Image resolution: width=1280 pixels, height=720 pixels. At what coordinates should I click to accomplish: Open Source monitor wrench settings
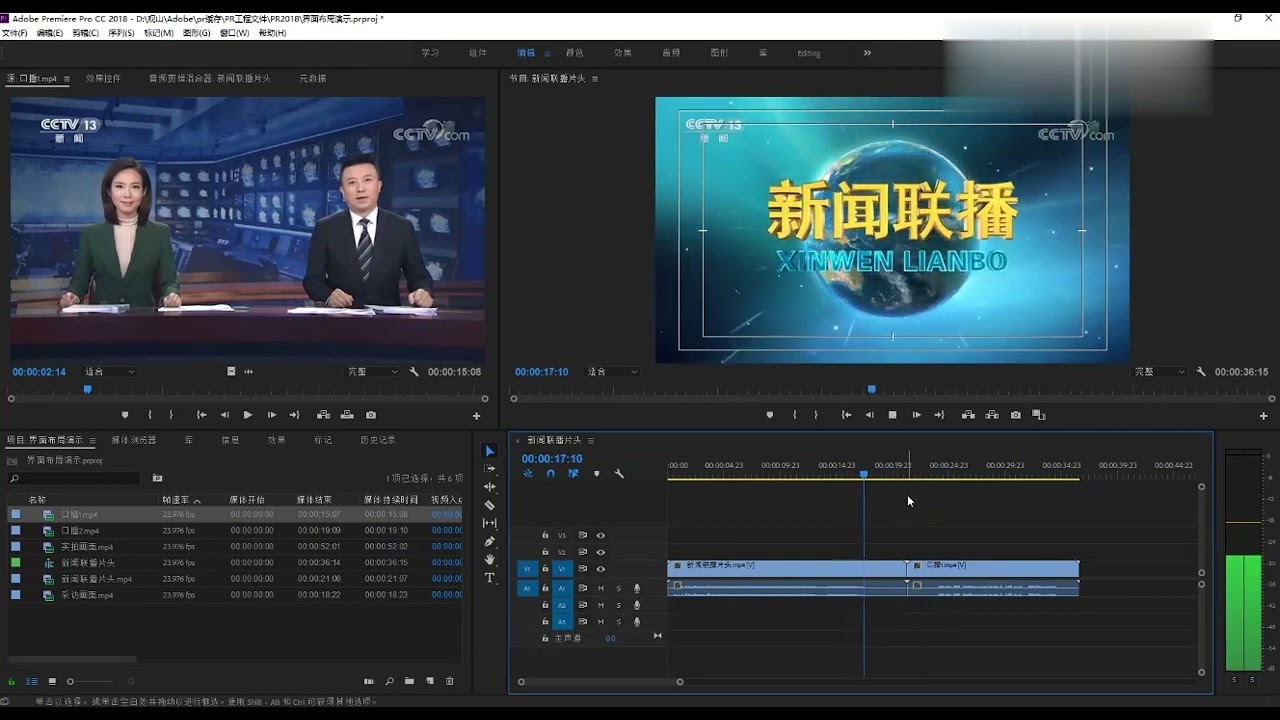[x=414, y=372]
